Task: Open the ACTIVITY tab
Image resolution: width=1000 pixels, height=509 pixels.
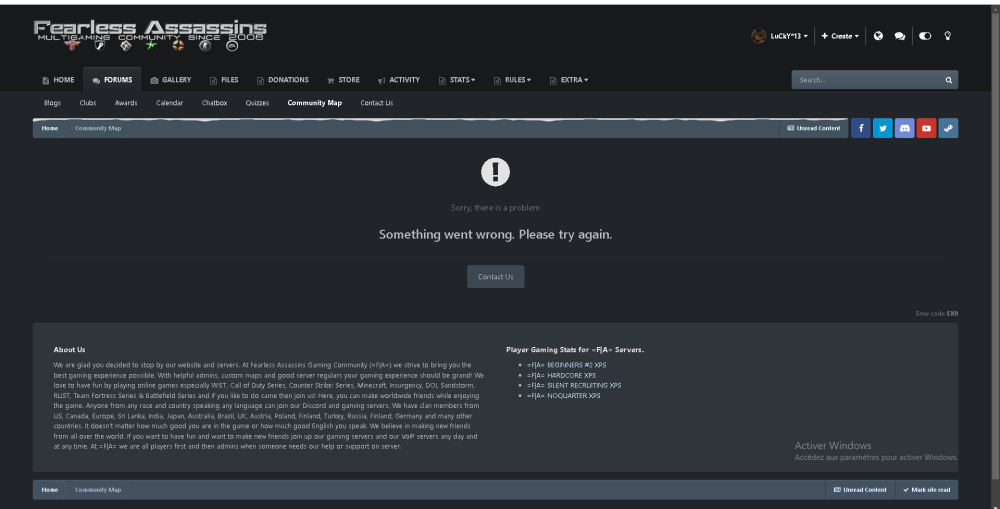Action: tap(399, 80)
